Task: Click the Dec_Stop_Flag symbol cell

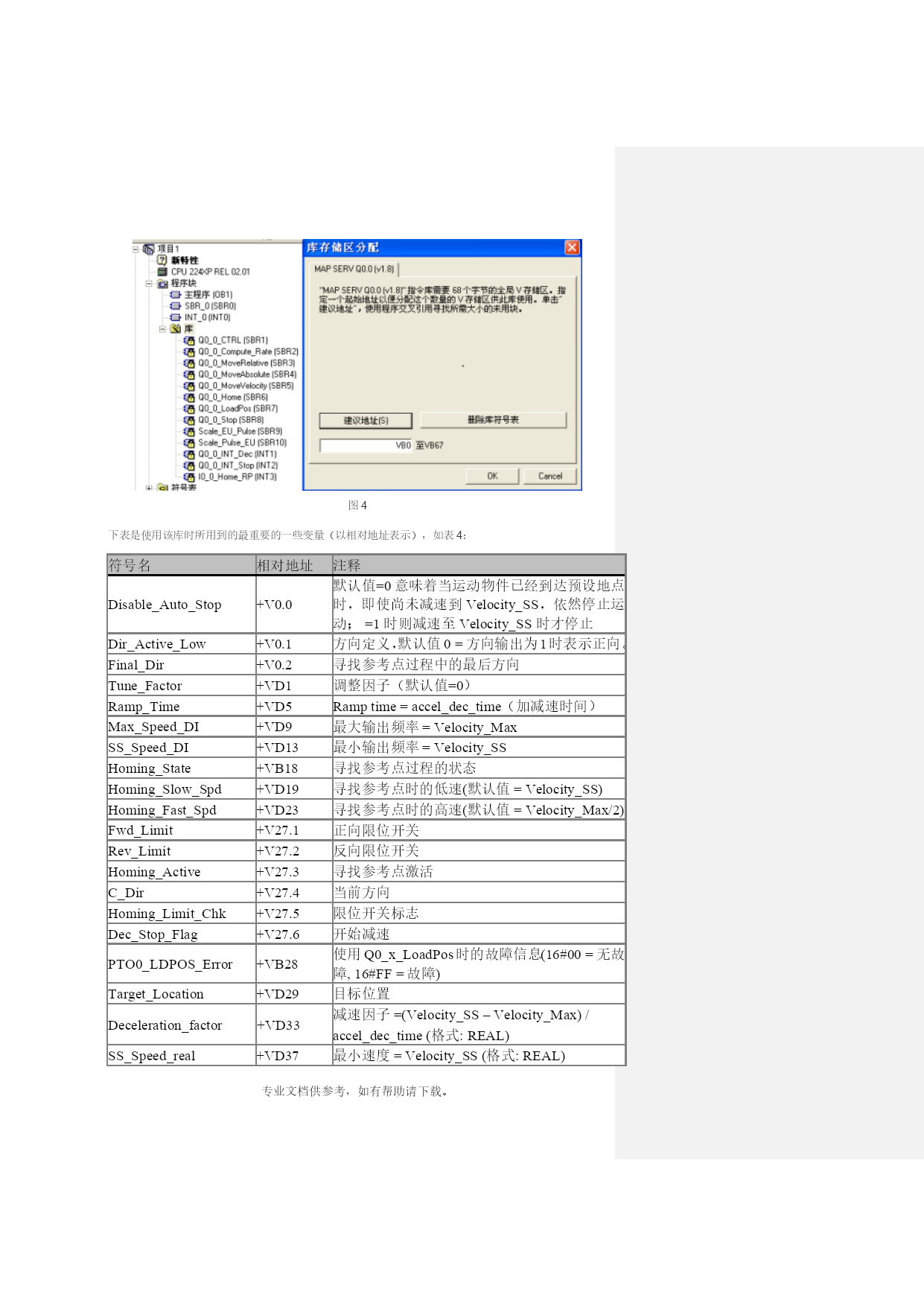Action: 182,934
